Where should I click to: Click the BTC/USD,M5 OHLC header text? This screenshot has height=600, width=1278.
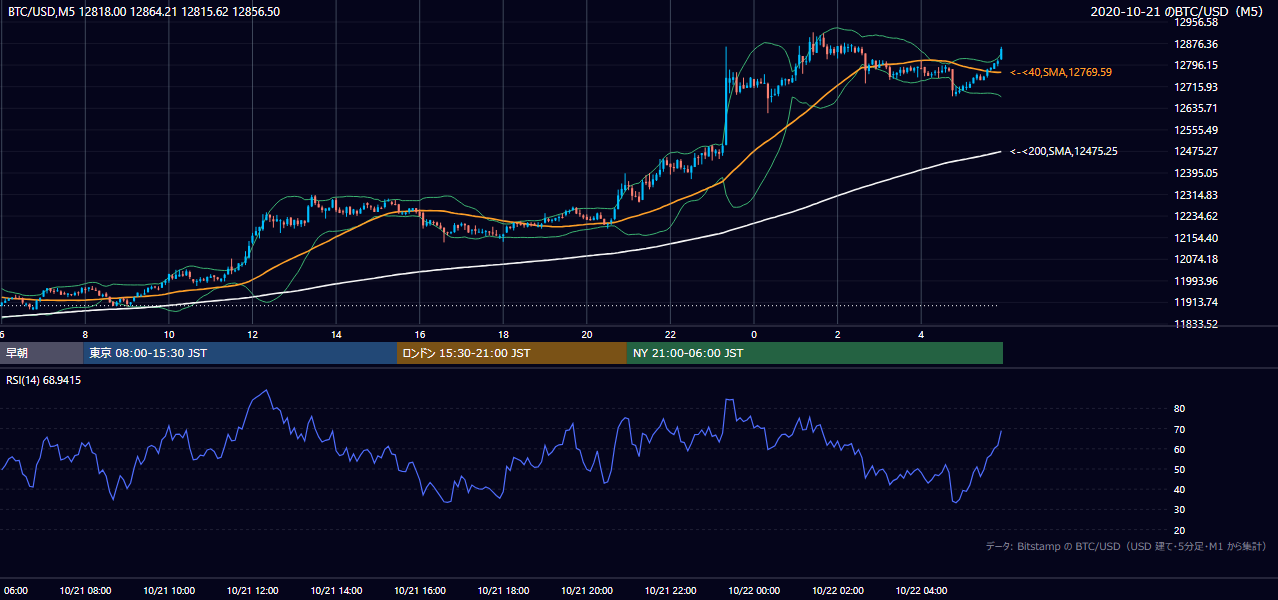pyautogui.click(x=144, y=11)
